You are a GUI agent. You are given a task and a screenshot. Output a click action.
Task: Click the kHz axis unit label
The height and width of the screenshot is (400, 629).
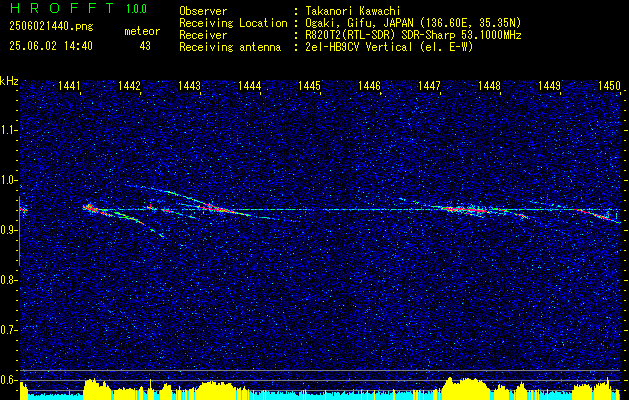[10, 81]
